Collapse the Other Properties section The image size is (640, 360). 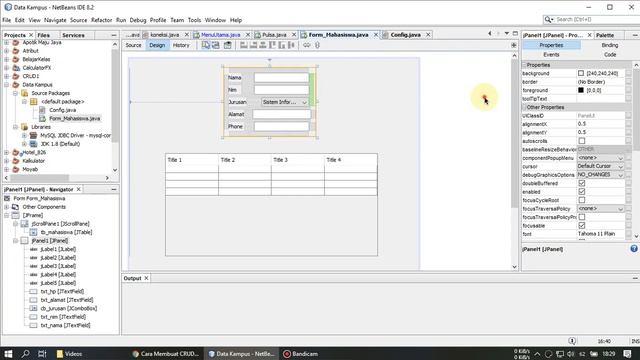click(524, 107)
